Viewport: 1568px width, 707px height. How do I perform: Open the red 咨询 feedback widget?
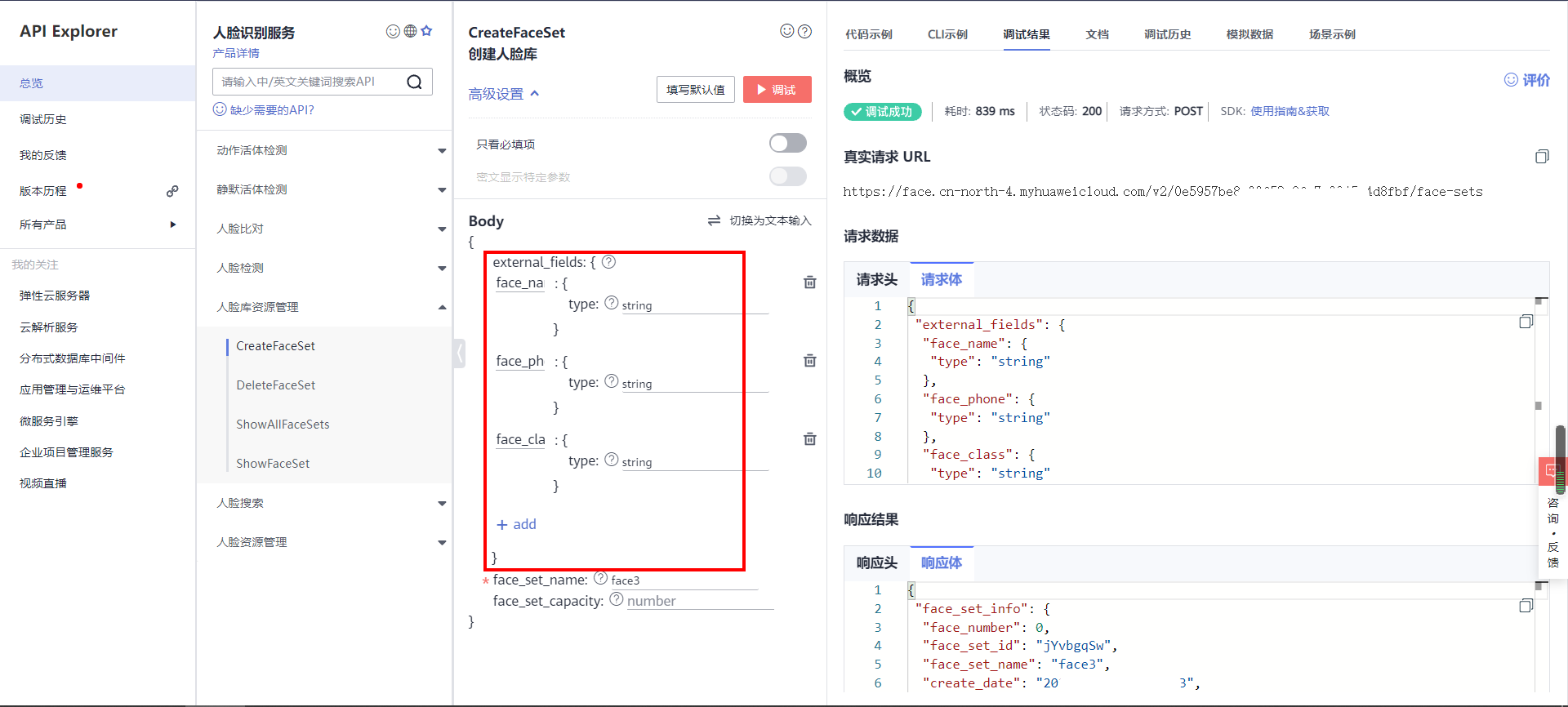(1550, 471)
